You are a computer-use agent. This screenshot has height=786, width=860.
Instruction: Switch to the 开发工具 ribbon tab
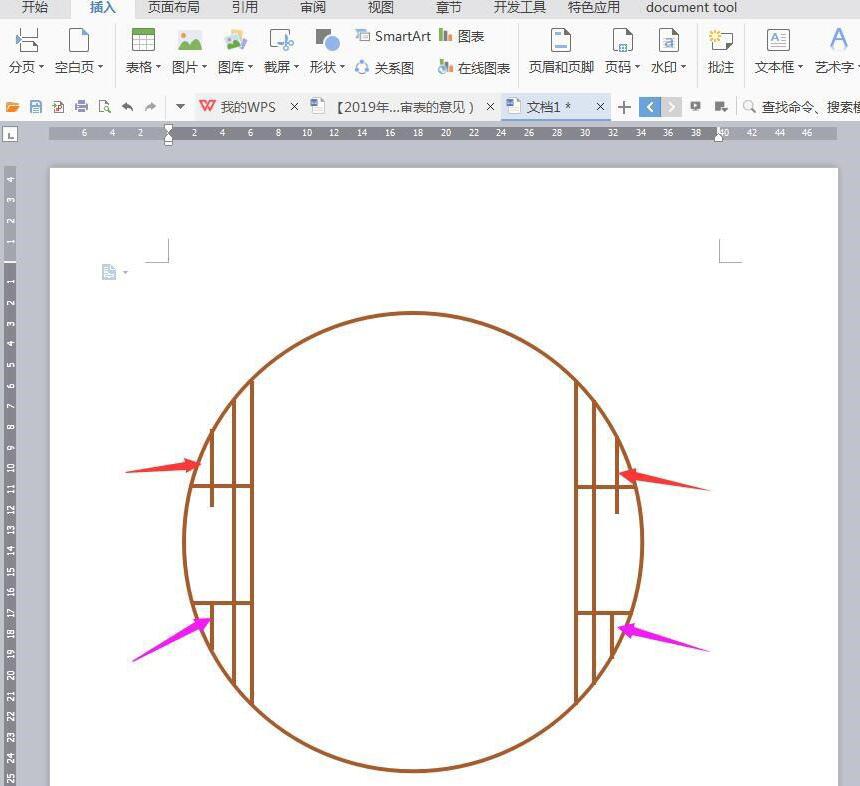click(519, 7)
